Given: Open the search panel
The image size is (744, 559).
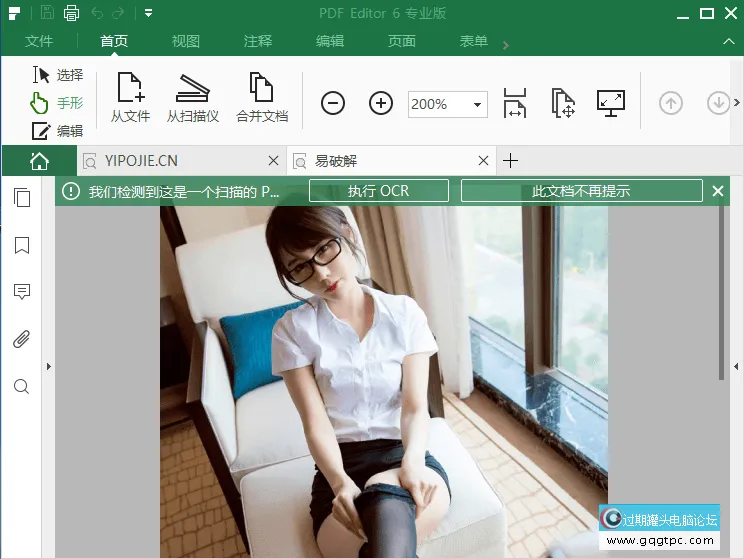Looking at the screenshot, I should (x=22, y=387).
